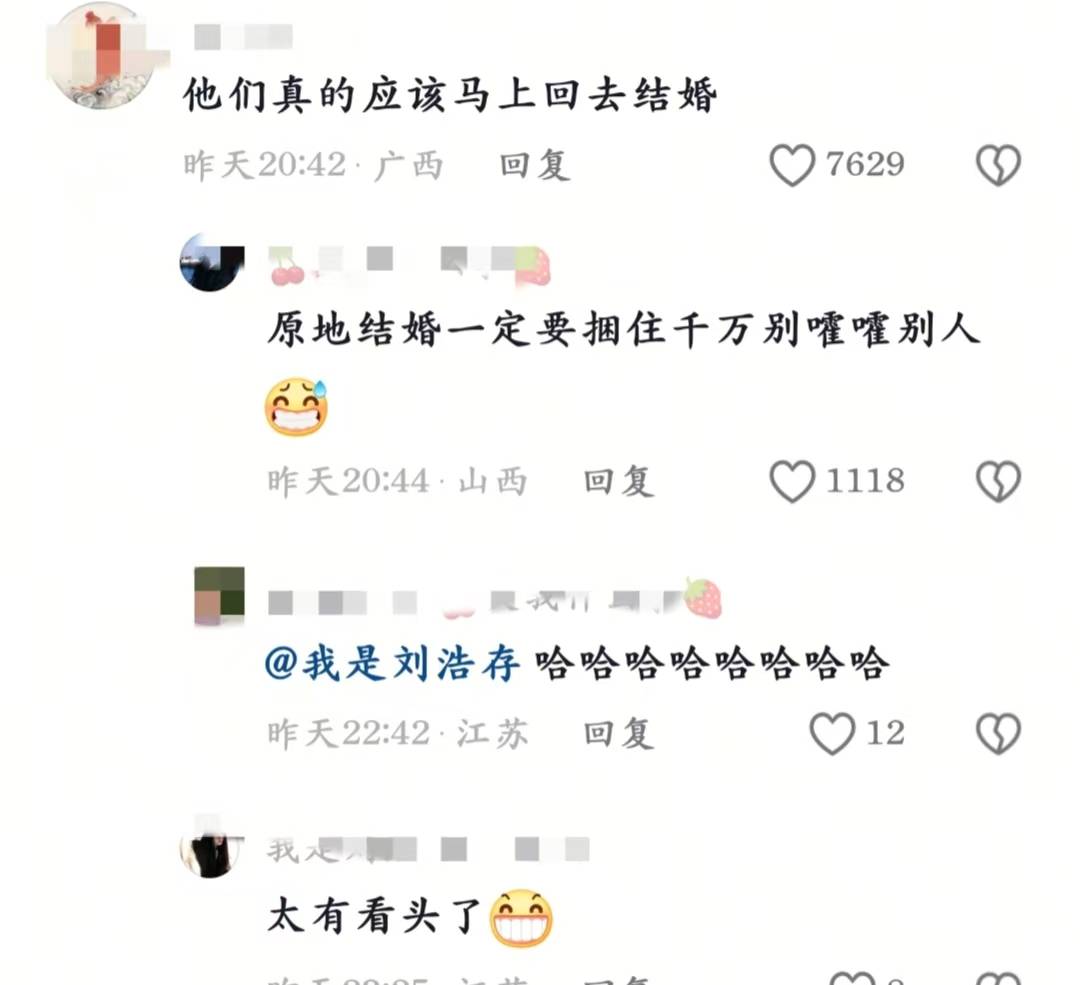Like the comment with 7629 likes
The image size is (1080, 985).
[792, 165]
